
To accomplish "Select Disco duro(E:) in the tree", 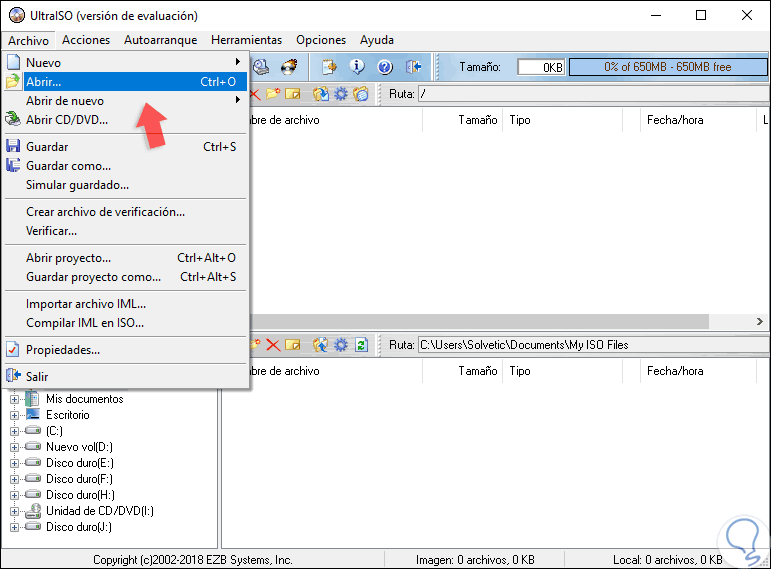I will click(80, 463).
